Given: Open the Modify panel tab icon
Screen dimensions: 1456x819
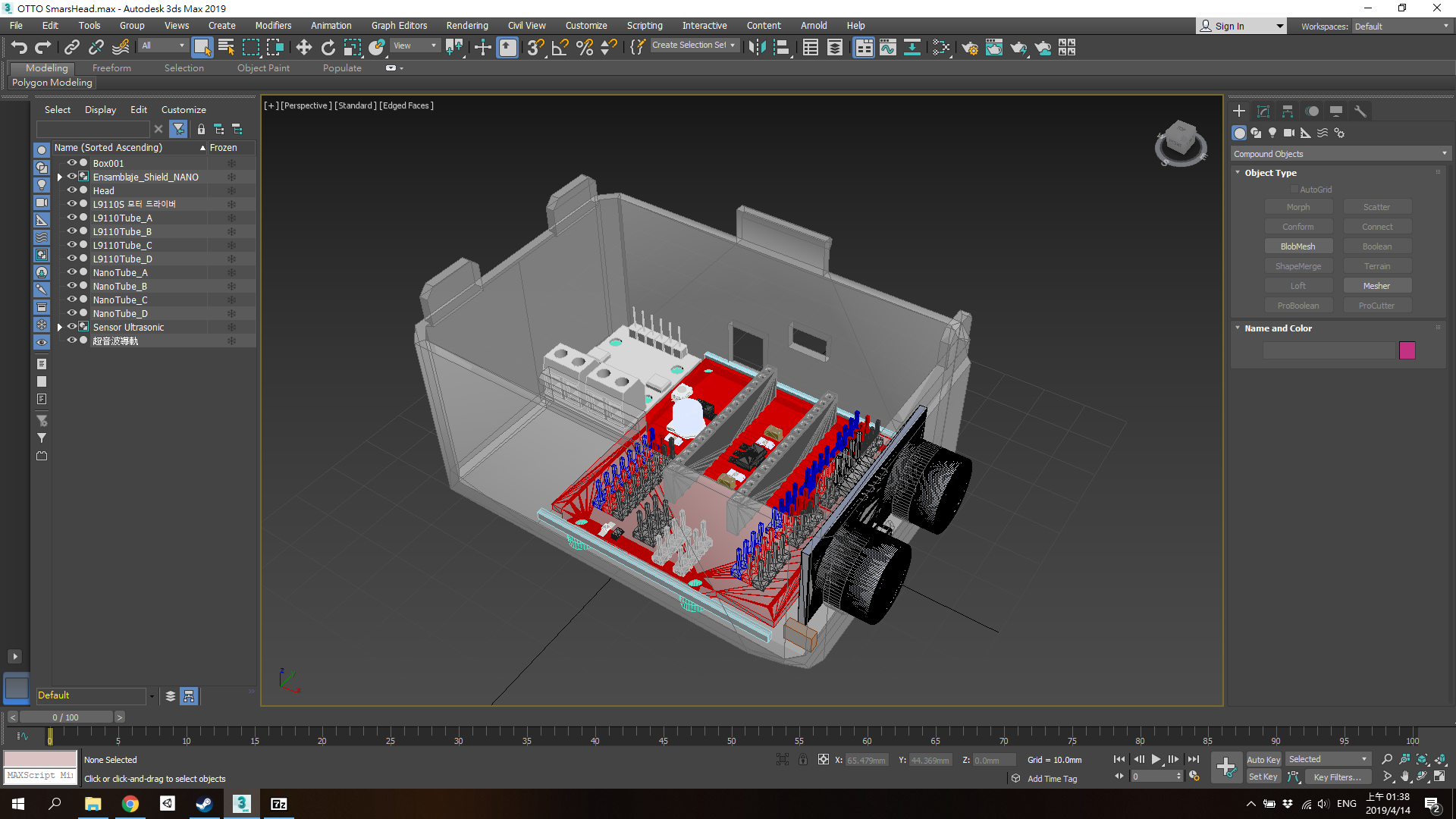Looking at the screenshot, I should (x=1263, y=111).
